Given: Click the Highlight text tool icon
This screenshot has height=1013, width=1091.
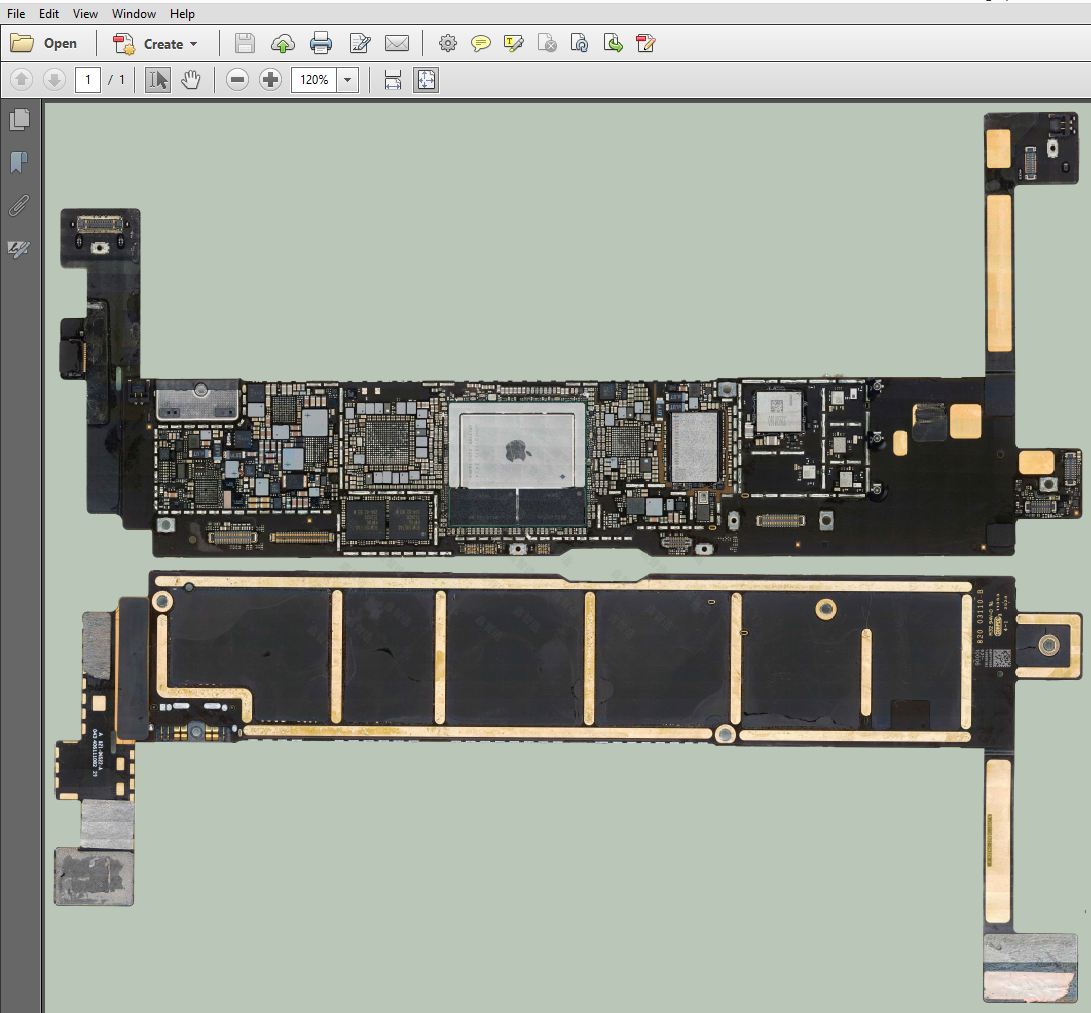Looking at the screenshot, I should point(514,43).
